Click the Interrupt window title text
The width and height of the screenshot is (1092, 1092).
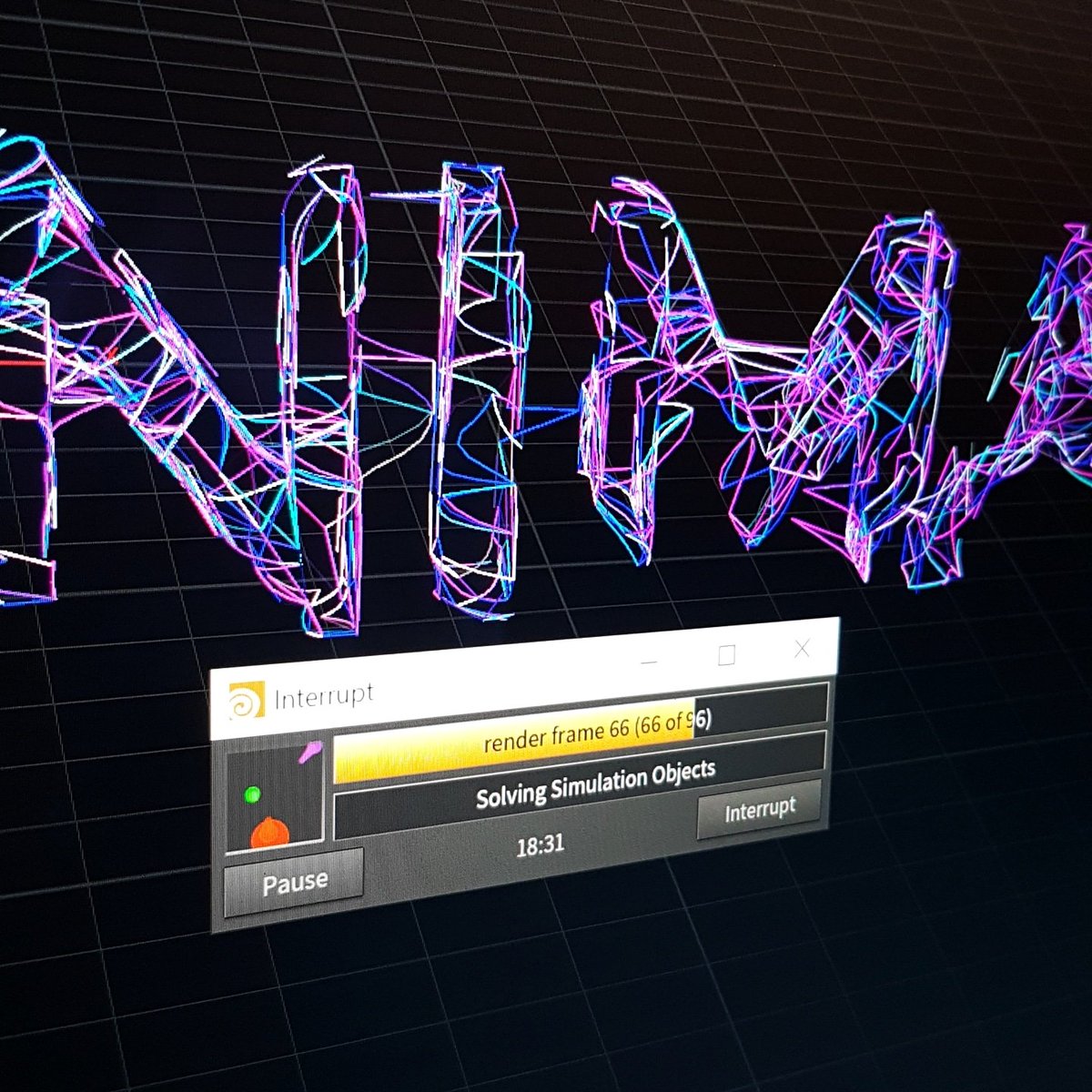pyautogui.click(x=324, y=697)
